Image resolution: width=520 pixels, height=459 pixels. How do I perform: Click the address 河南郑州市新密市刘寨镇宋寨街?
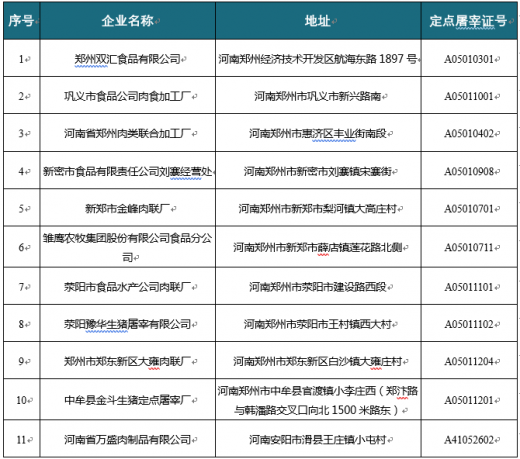click(318, 171)
